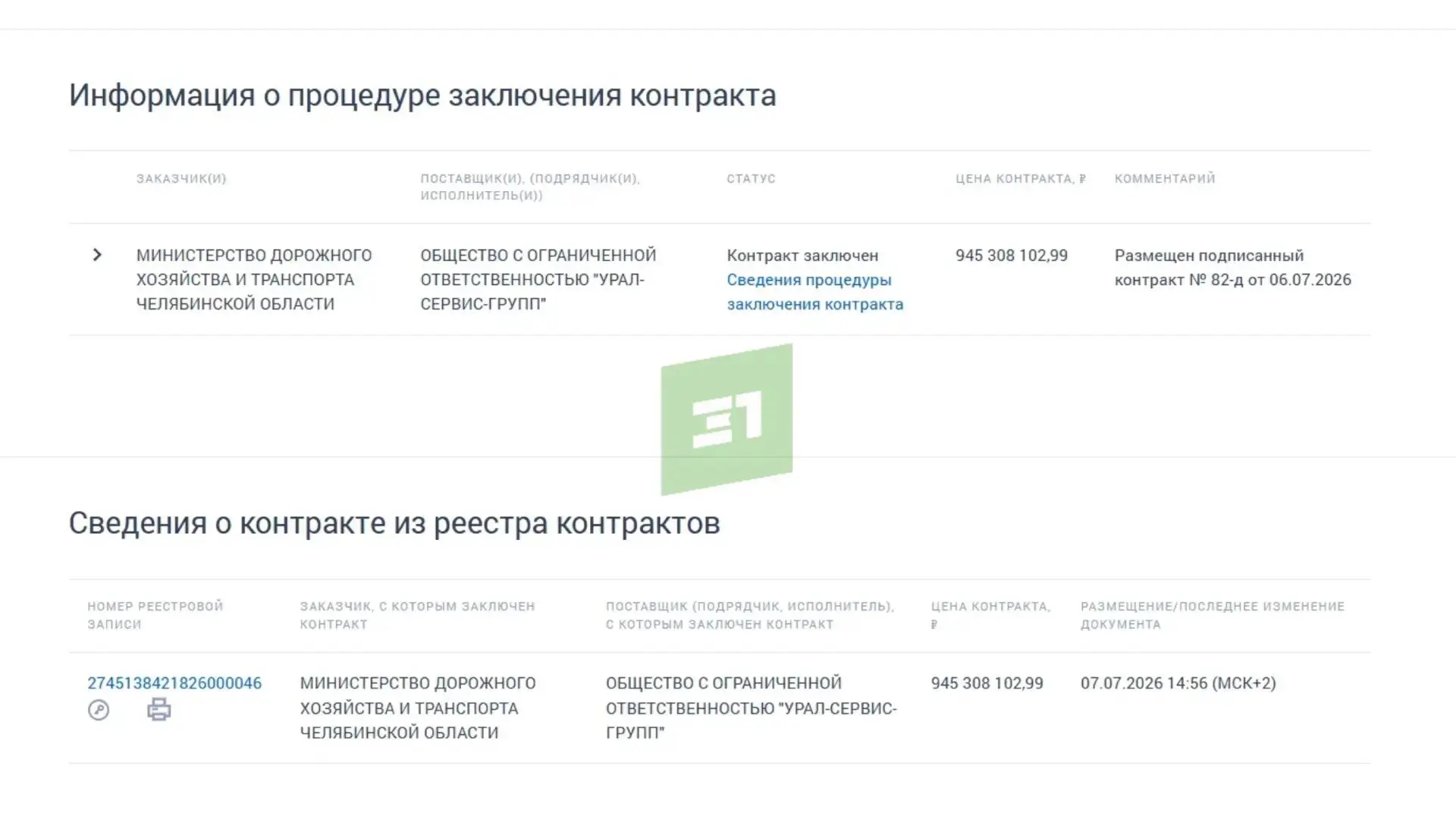The image size is (1456, 819).
Task: Click the СТАТУС column header
Action: [751, 179]
